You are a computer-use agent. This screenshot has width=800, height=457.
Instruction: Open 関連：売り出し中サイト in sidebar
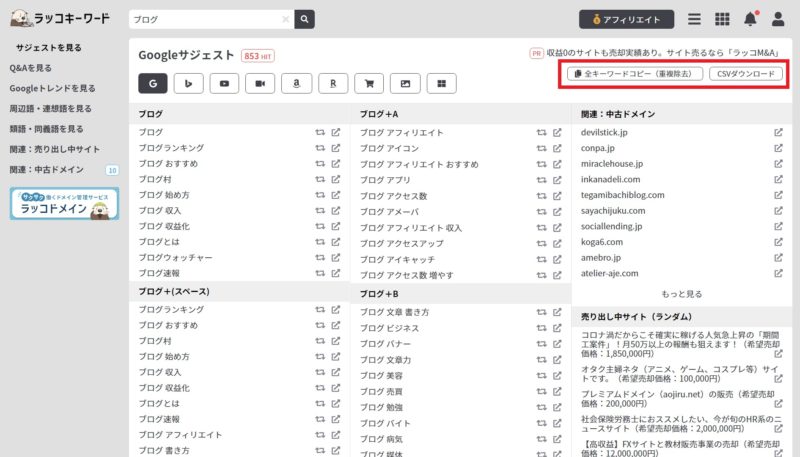55,149
